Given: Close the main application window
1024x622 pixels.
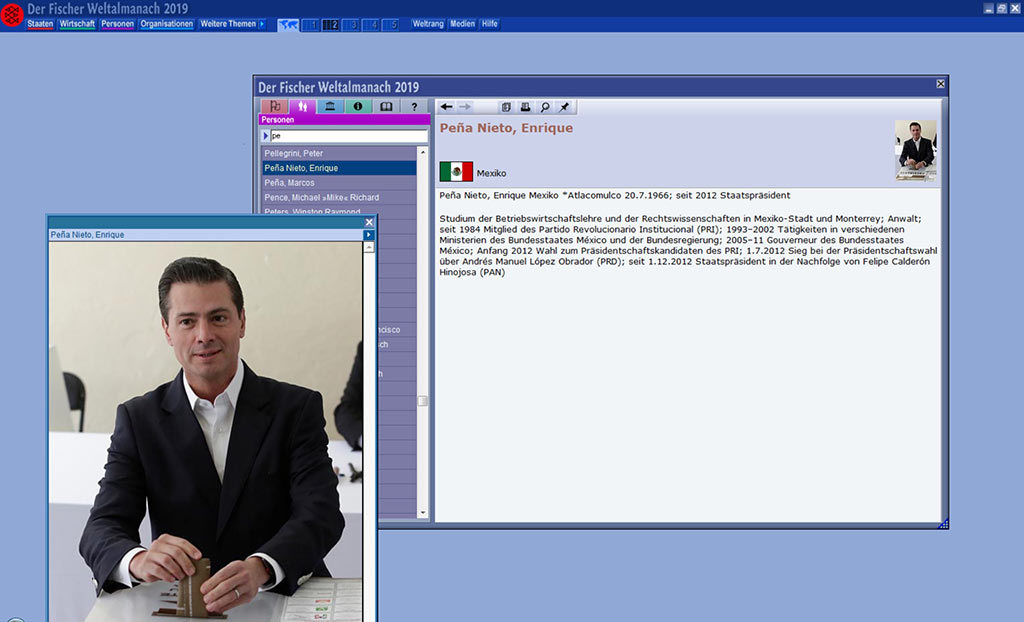Looking at the screenshot, I should coord(1015,8).
